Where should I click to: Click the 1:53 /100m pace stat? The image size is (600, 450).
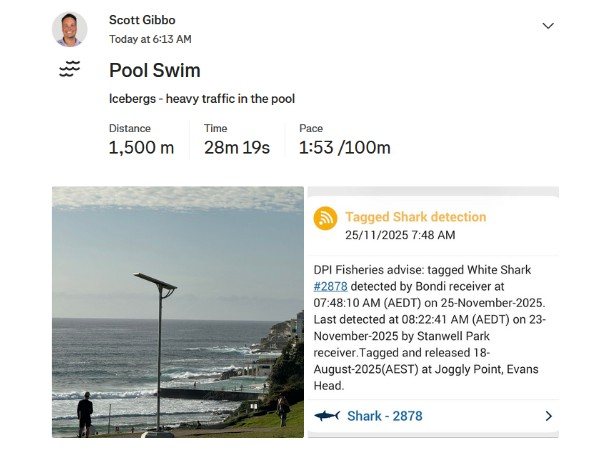(344, 148)
